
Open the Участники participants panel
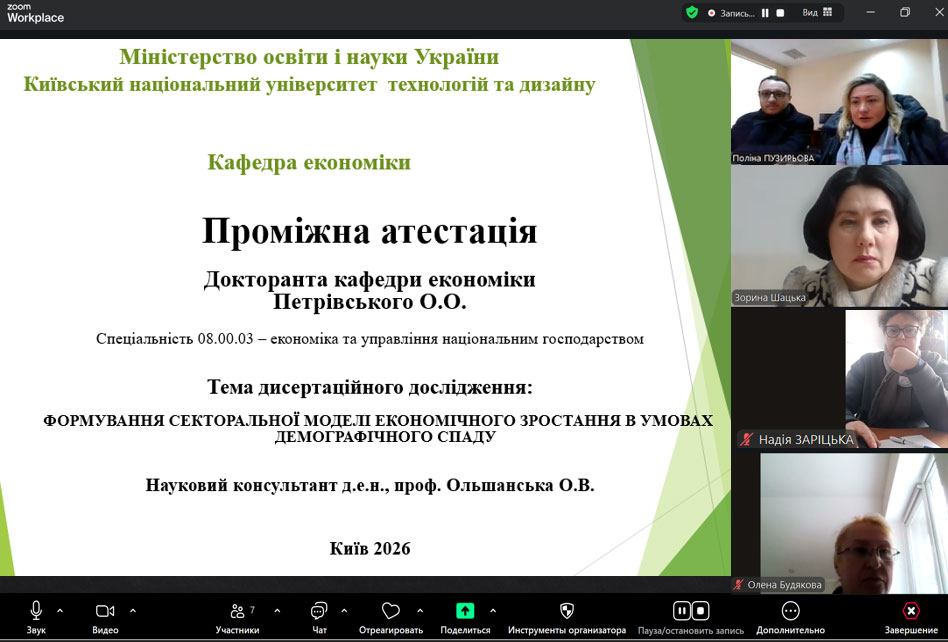click(237, 611)
